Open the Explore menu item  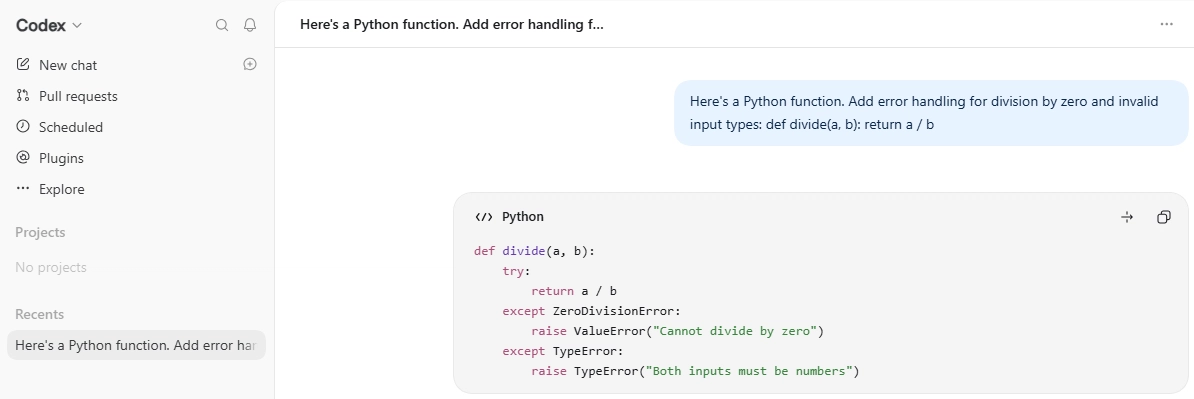[x=62, y=190]
